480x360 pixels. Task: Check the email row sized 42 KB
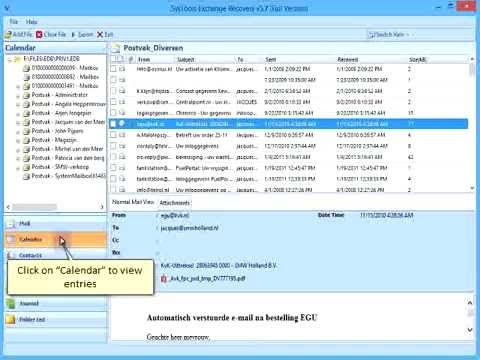pos(113,157)
